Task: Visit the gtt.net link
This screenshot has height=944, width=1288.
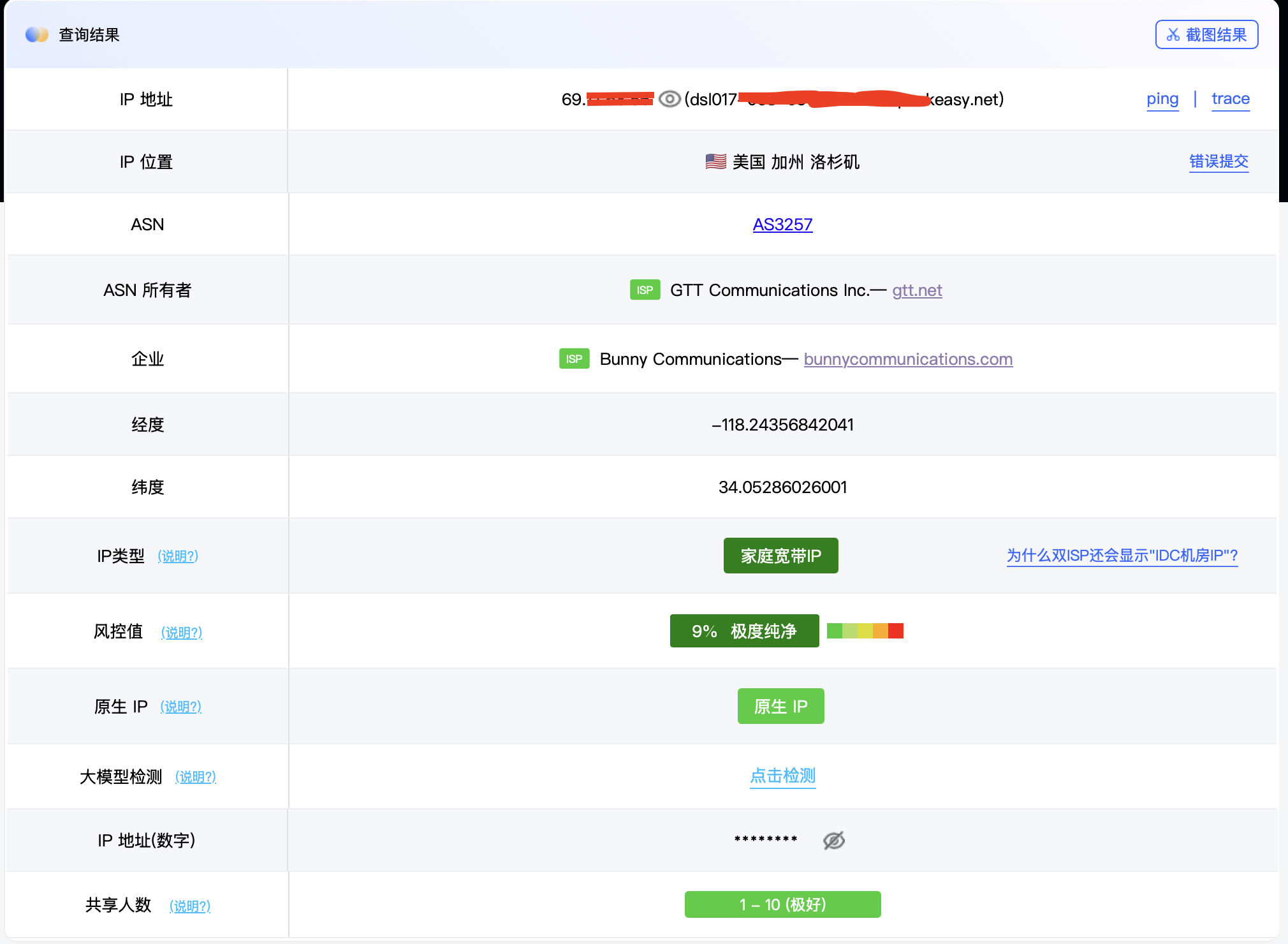Action: click(x=917, y=290)
